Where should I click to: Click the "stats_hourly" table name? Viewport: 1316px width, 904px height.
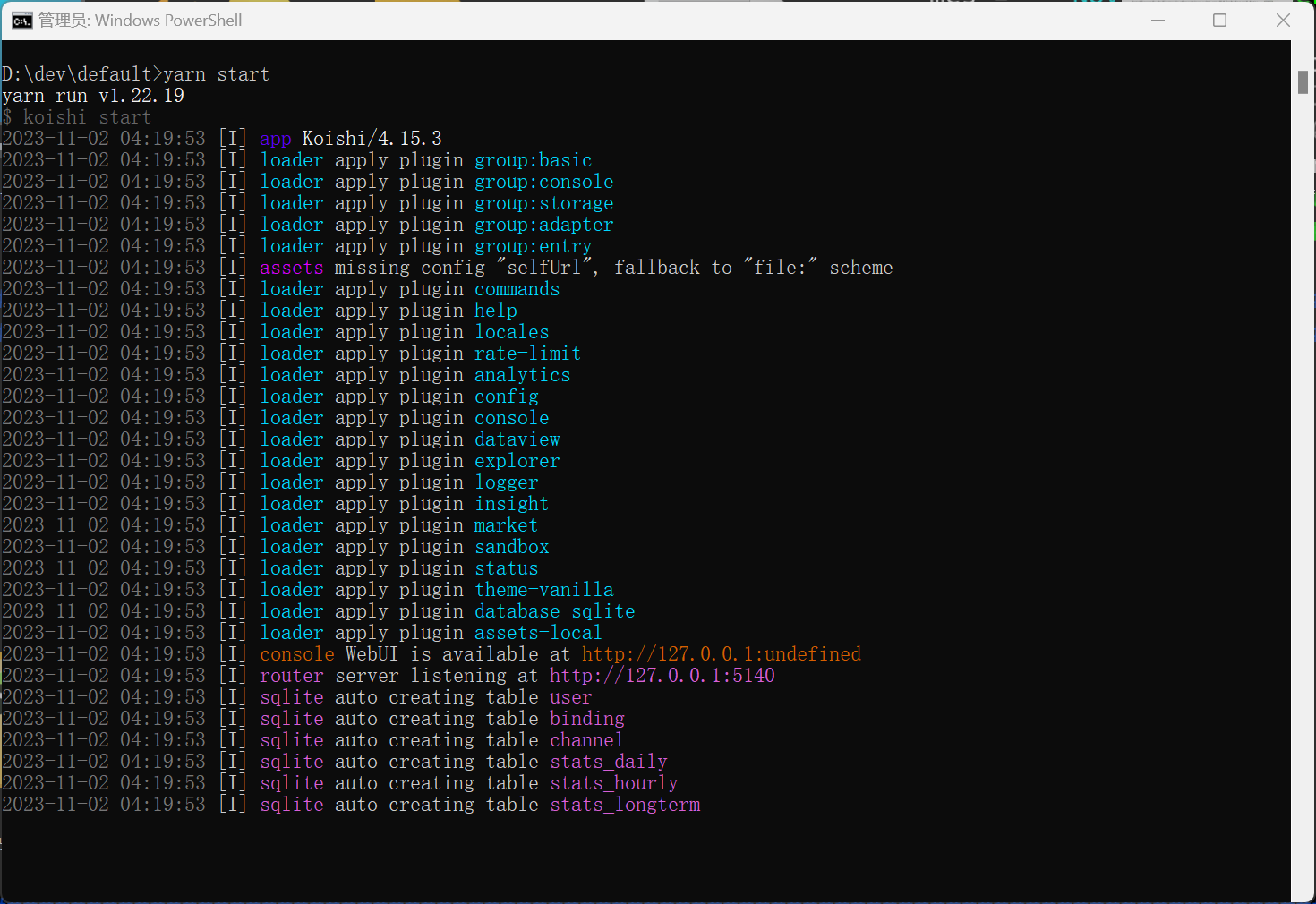click(x=614, y=783)
